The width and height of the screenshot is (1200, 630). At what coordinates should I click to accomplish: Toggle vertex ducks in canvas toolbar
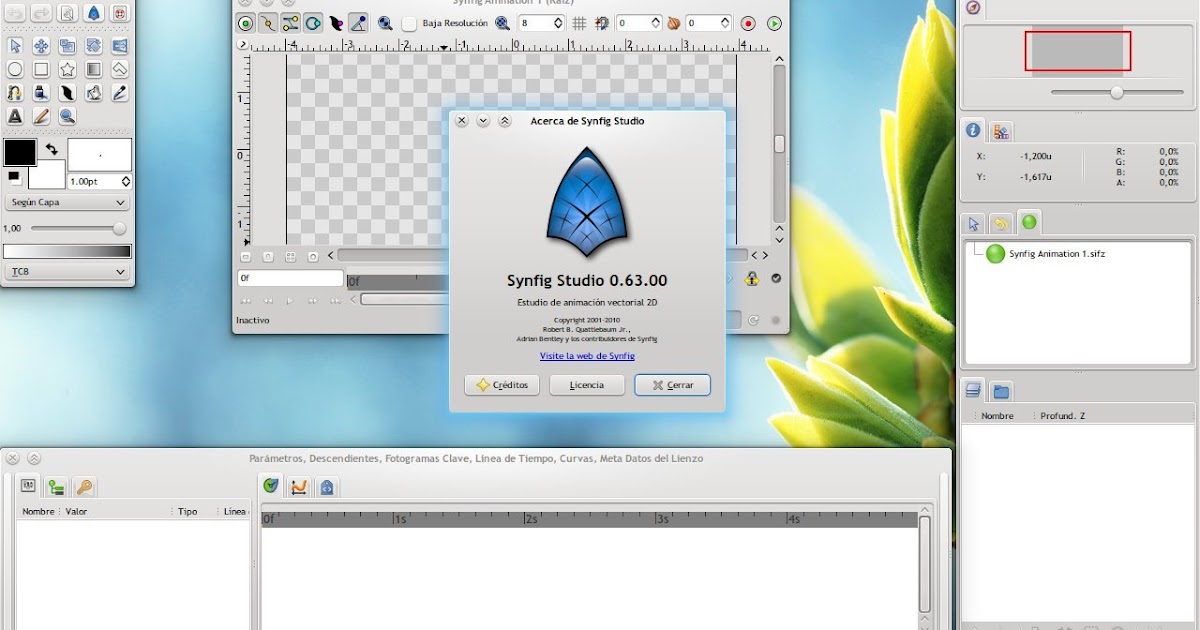pos(268,23)
